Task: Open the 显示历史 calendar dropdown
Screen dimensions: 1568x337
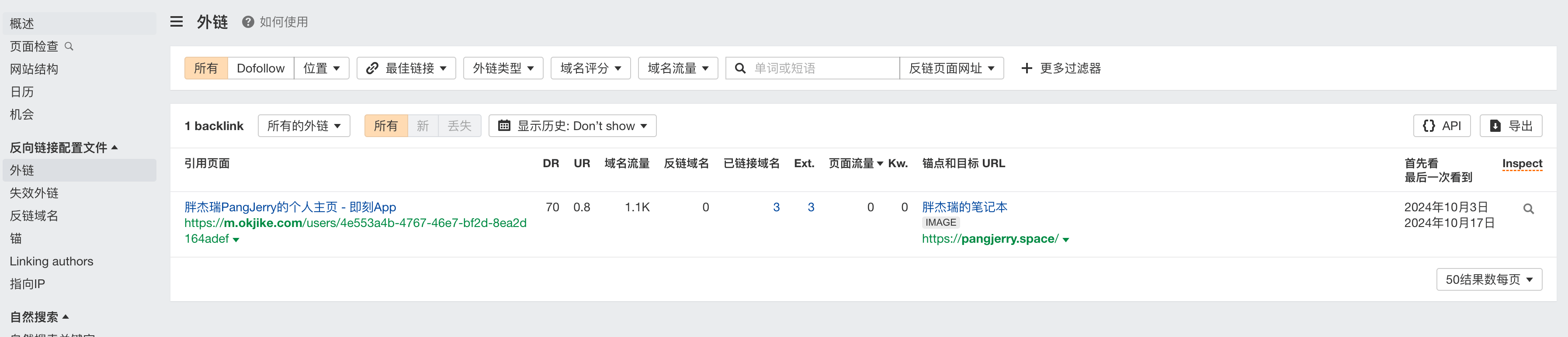Action: point(572,126)
